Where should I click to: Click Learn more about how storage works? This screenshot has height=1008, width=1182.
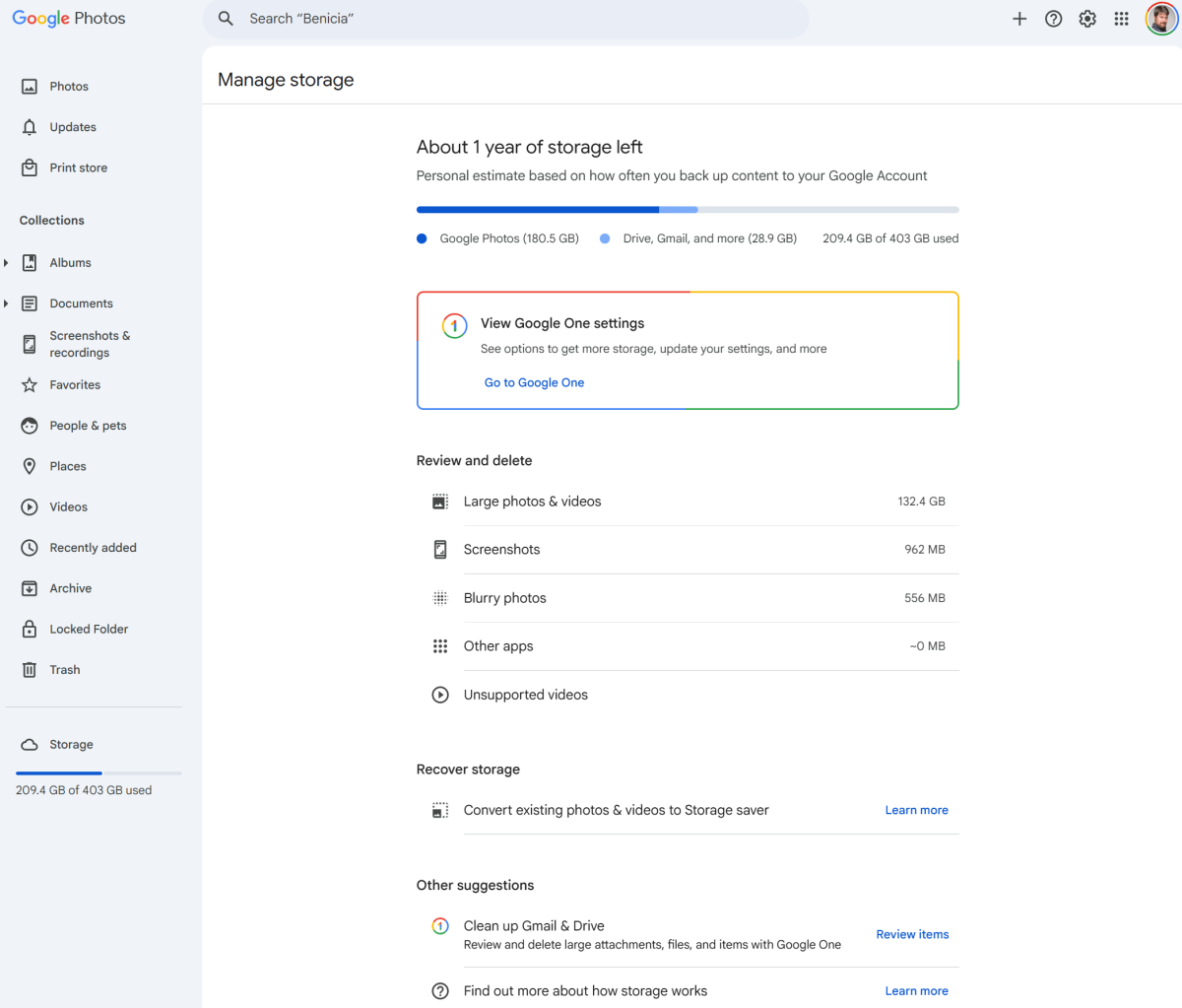(x=917, y=991)
